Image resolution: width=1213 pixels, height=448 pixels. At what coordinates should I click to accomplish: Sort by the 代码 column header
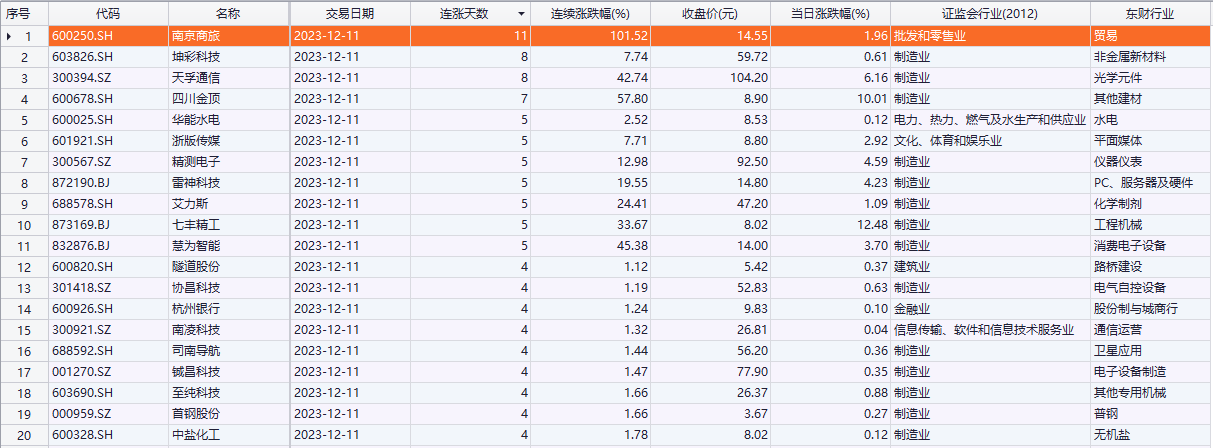click(x=108, y=14)
